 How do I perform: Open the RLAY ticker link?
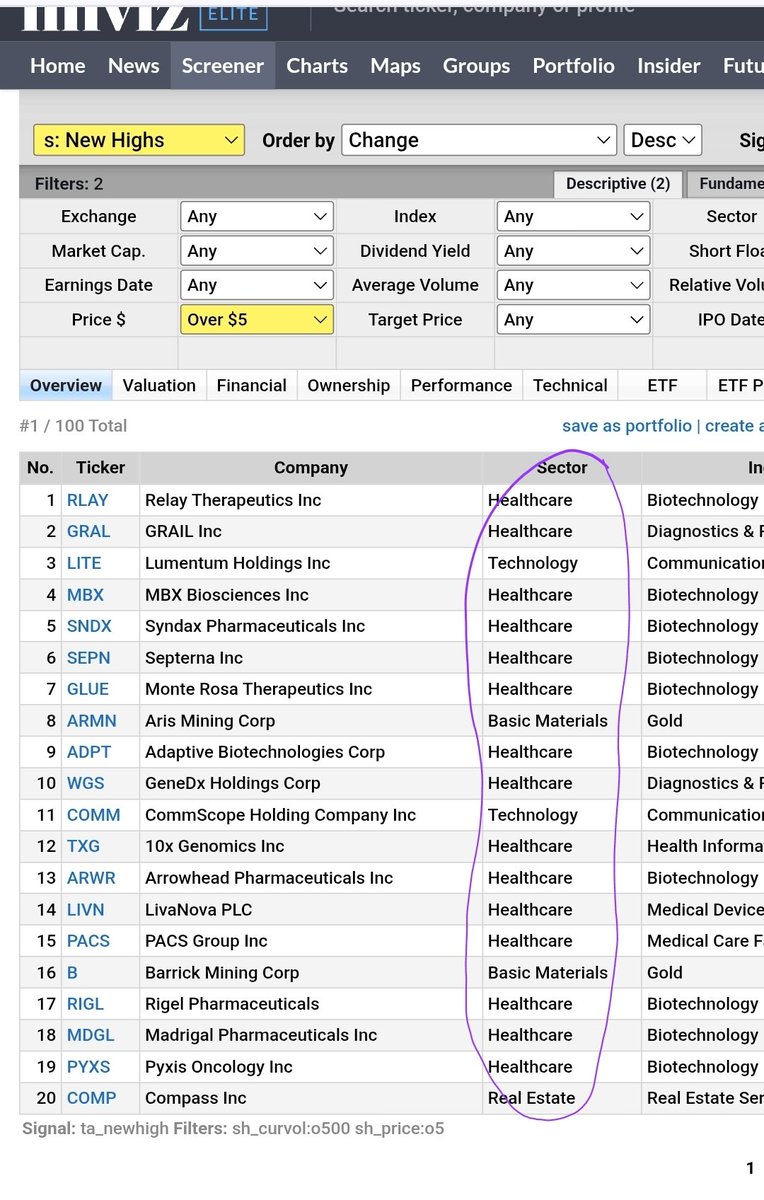click(x=88, y=500)
